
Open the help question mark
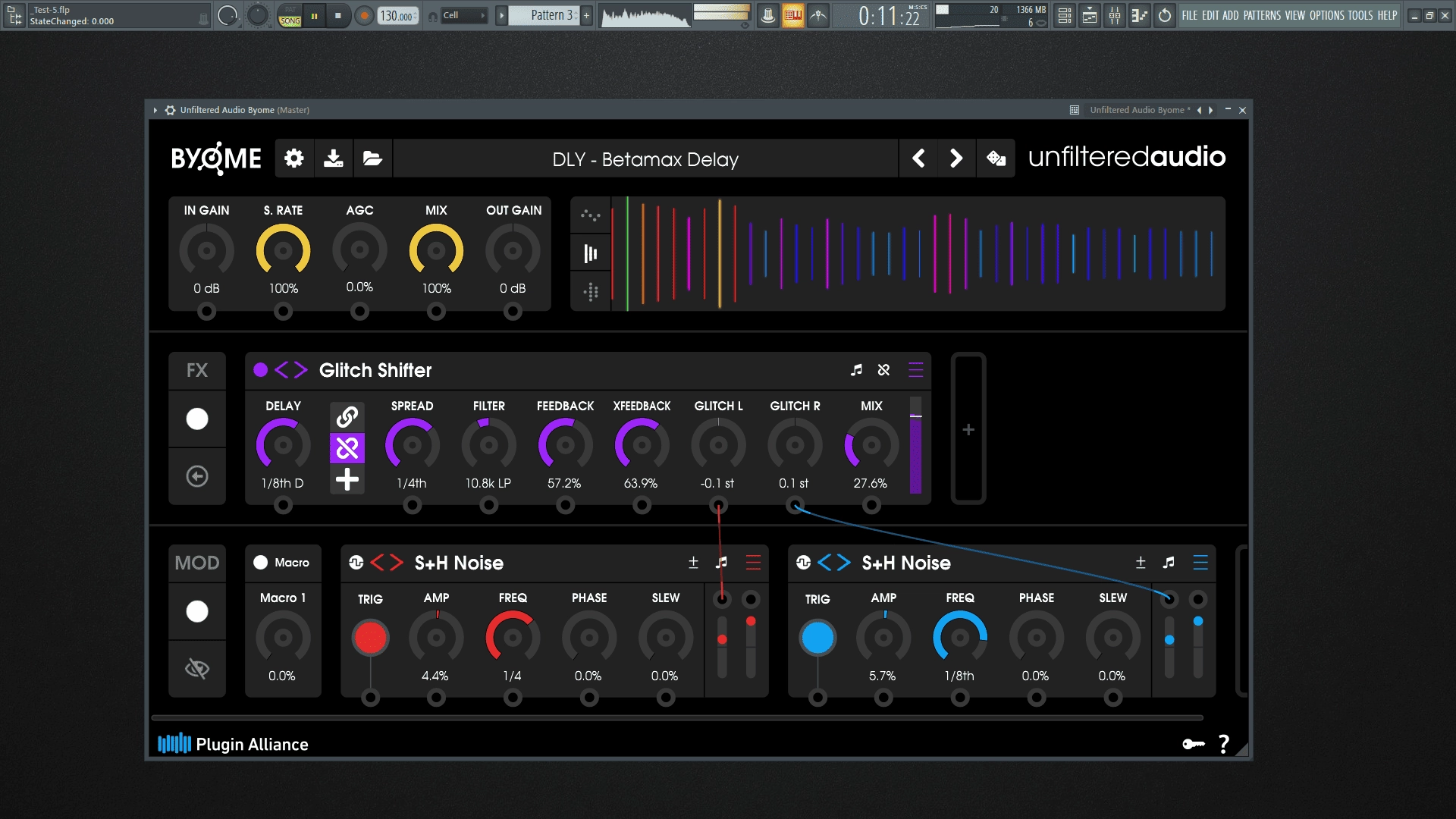1224,744
